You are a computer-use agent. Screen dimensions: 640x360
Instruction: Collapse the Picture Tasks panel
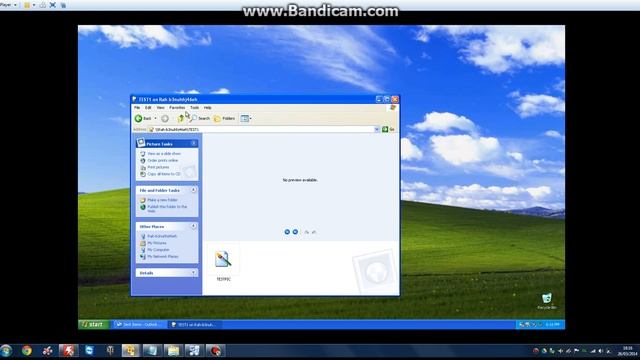pos(193,144)
